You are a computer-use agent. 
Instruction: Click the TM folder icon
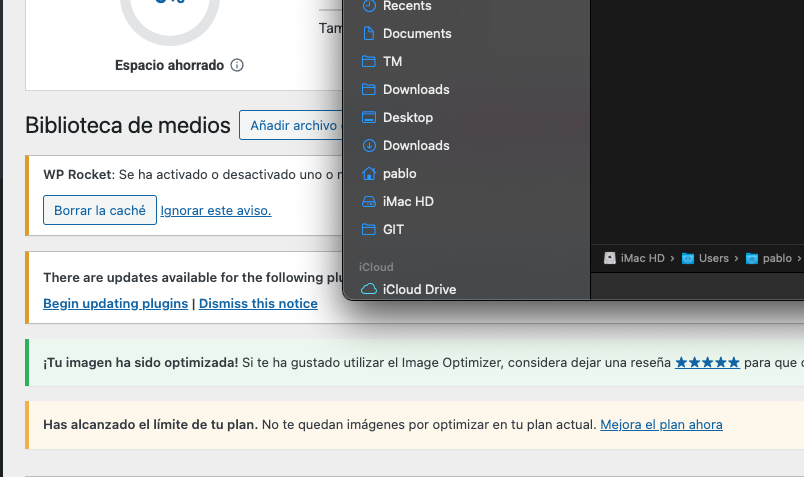(x=369, y=61)
